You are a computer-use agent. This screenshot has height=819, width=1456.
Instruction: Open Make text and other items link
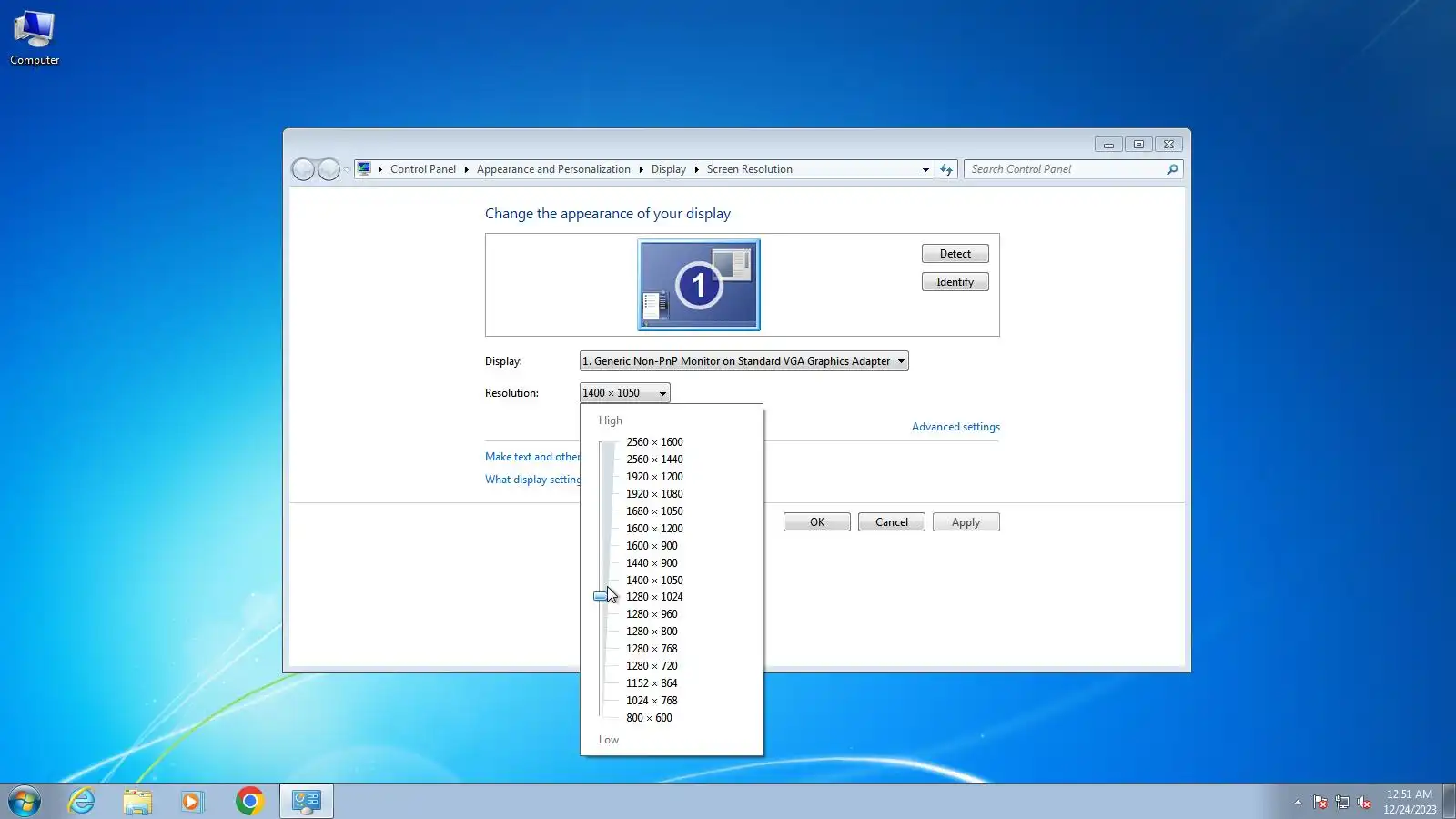click(532, 457)
